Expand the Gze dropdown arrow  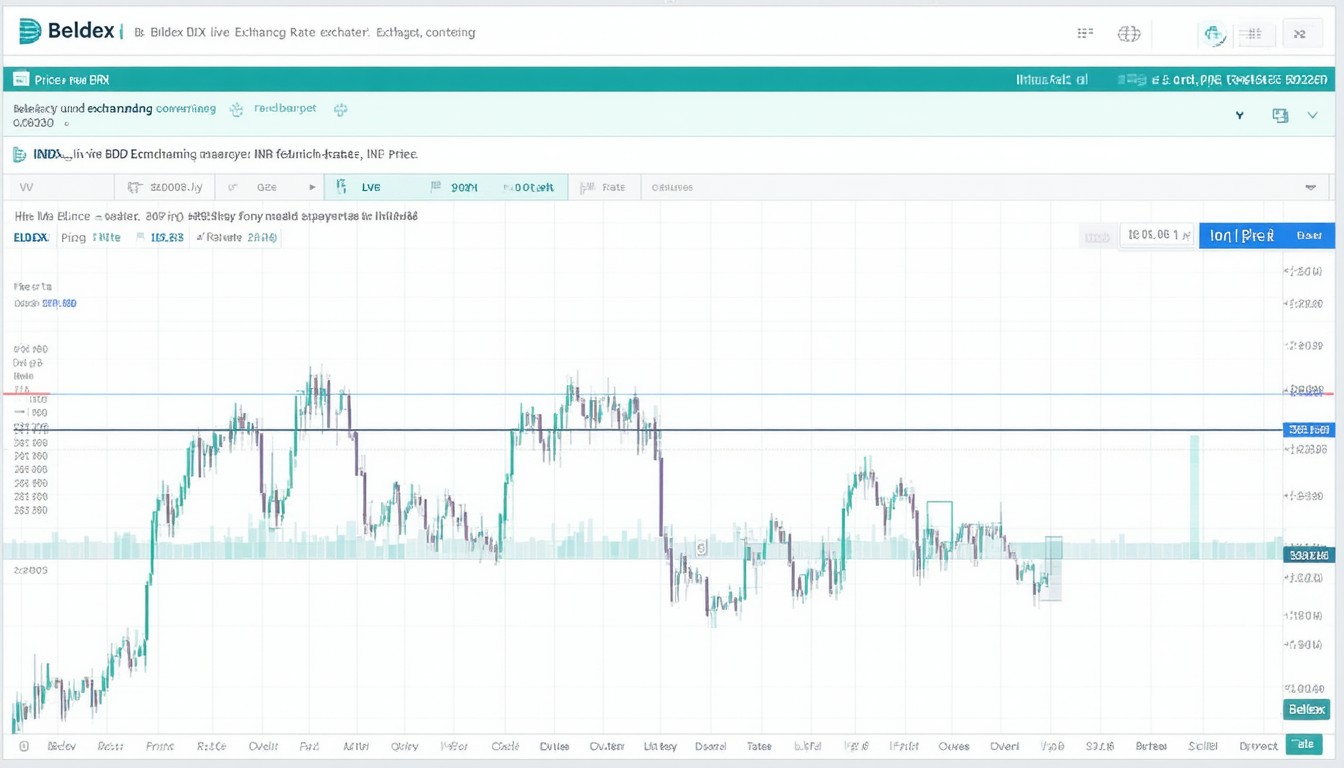pyautogui.click(x=311, y=187)
